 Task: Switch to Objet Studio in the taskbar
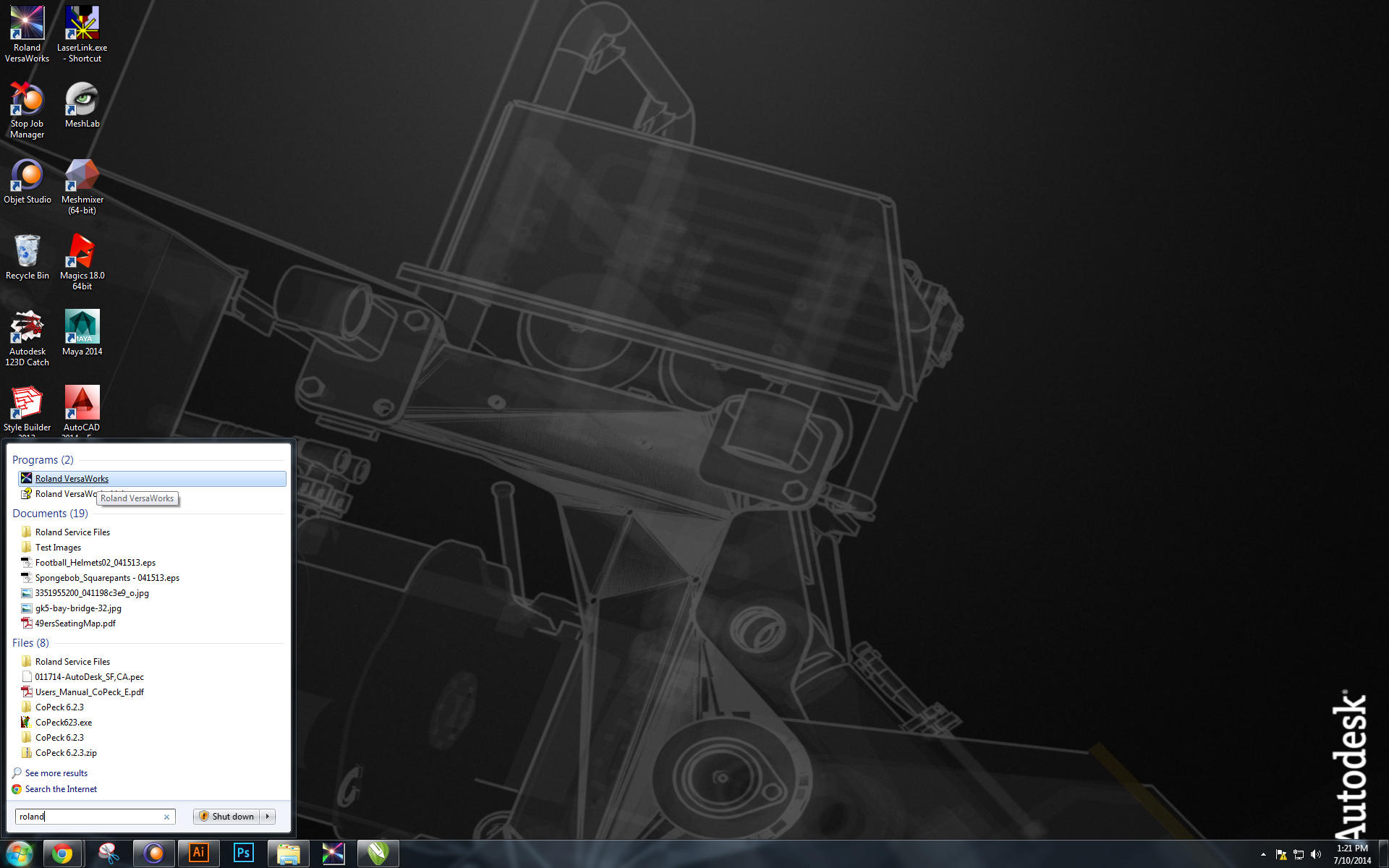point(154,854)
